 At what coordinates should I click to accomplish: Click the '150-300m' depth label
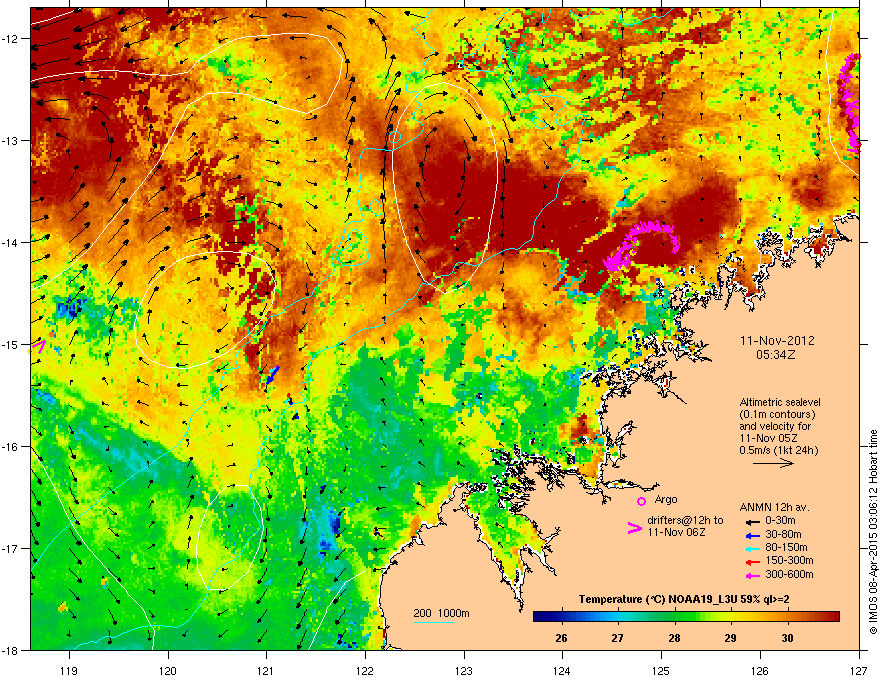coord(789,560)
